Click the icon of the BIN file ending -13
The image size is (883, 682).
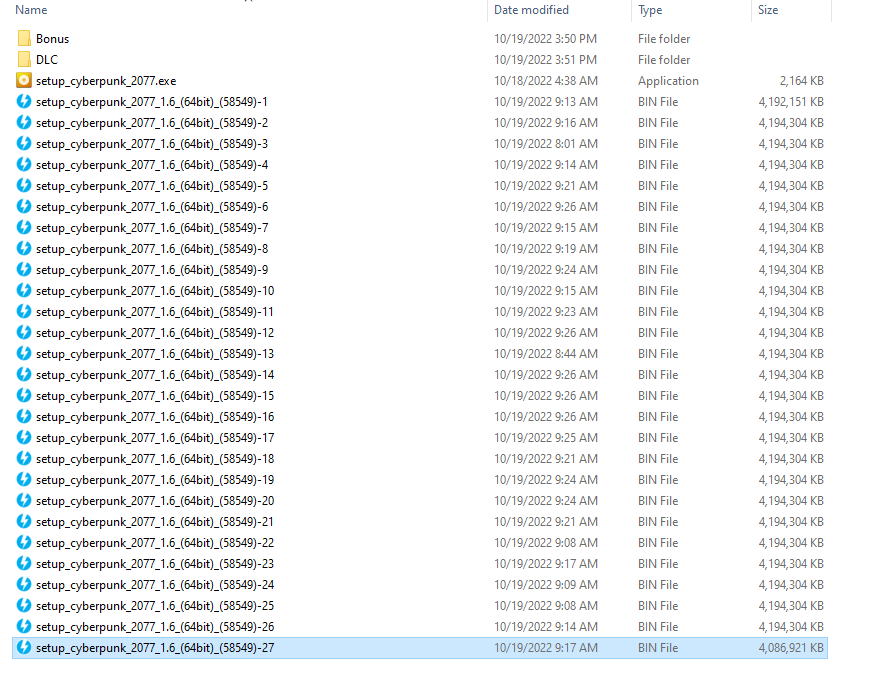click(x=24, y=354)
